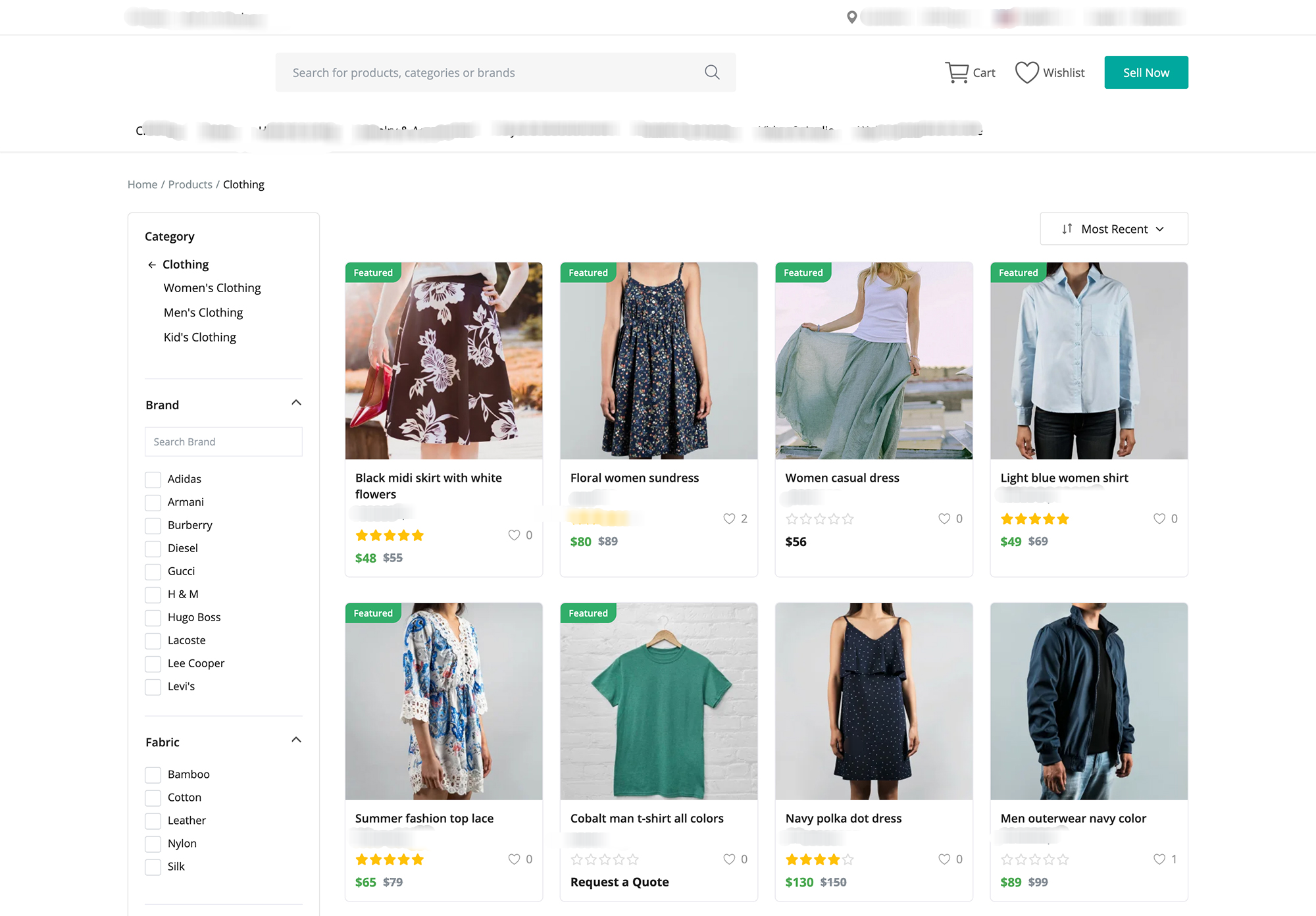The width and height of the screenshot is (1316, 916).
Task: Click the search magnifier icon
Action: [x=711, y=72]
